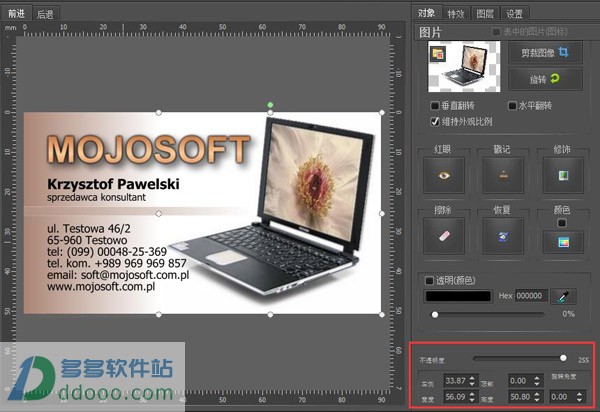The image size is (600, 412).
Task: Click the bottom-left corner selection handle
Action: (x=158, y=314)
